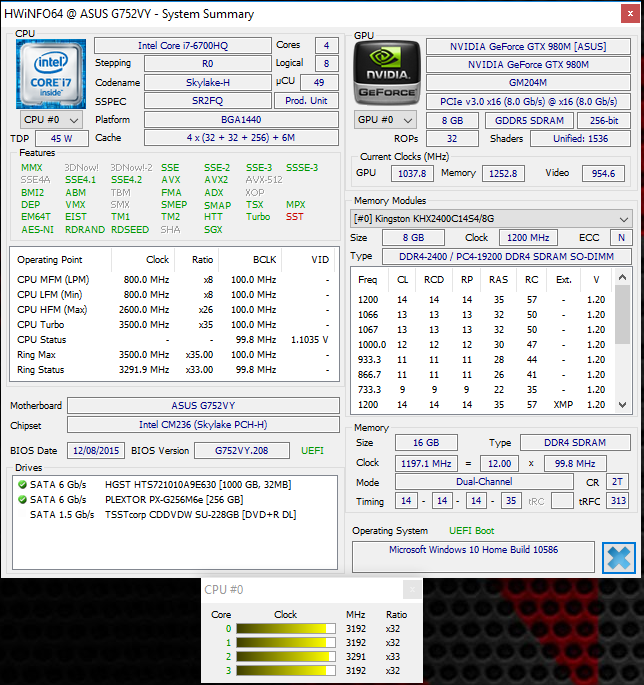Click the red SST feature label
The width and height of the screenshot is (644, 685).
pos(294,217)
